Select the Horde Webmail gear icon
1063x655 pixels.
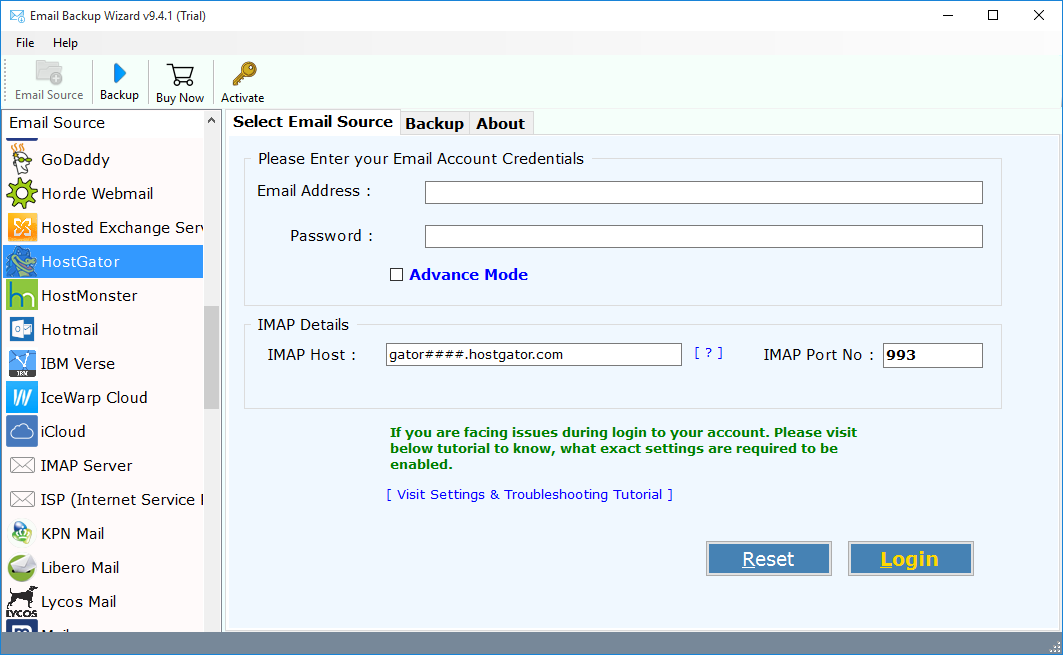click(x=22, y=193)
